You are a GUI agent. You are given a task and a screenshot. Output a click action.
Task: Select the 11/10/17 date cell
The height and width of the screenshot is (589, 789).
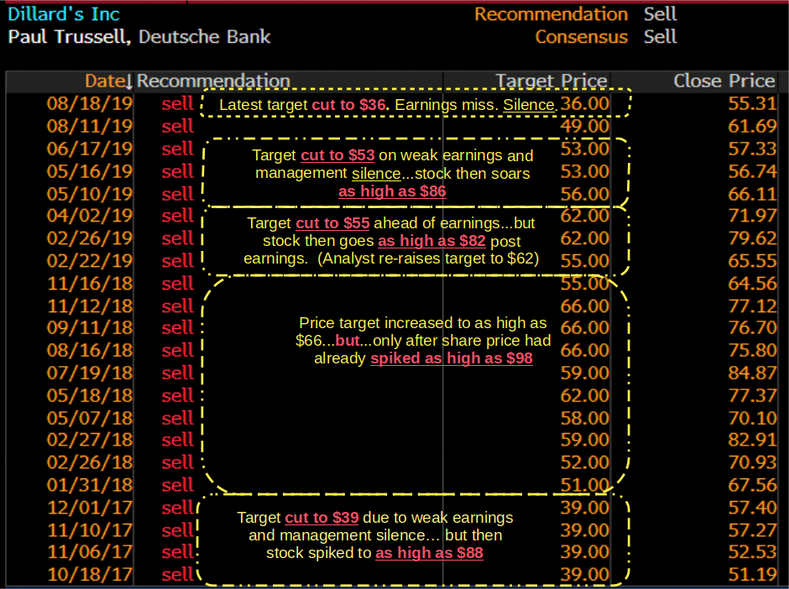click(x=90, y=530)
